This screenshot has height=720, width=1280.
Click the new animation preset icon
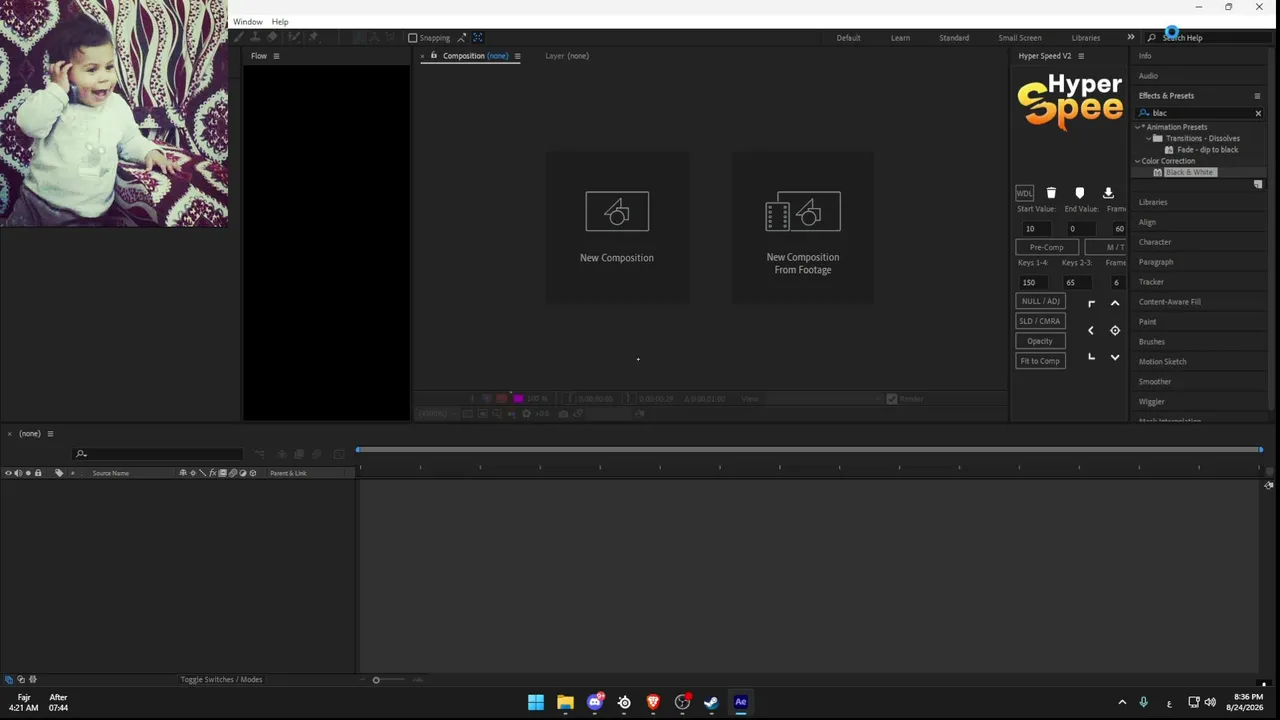[1258, 184]
